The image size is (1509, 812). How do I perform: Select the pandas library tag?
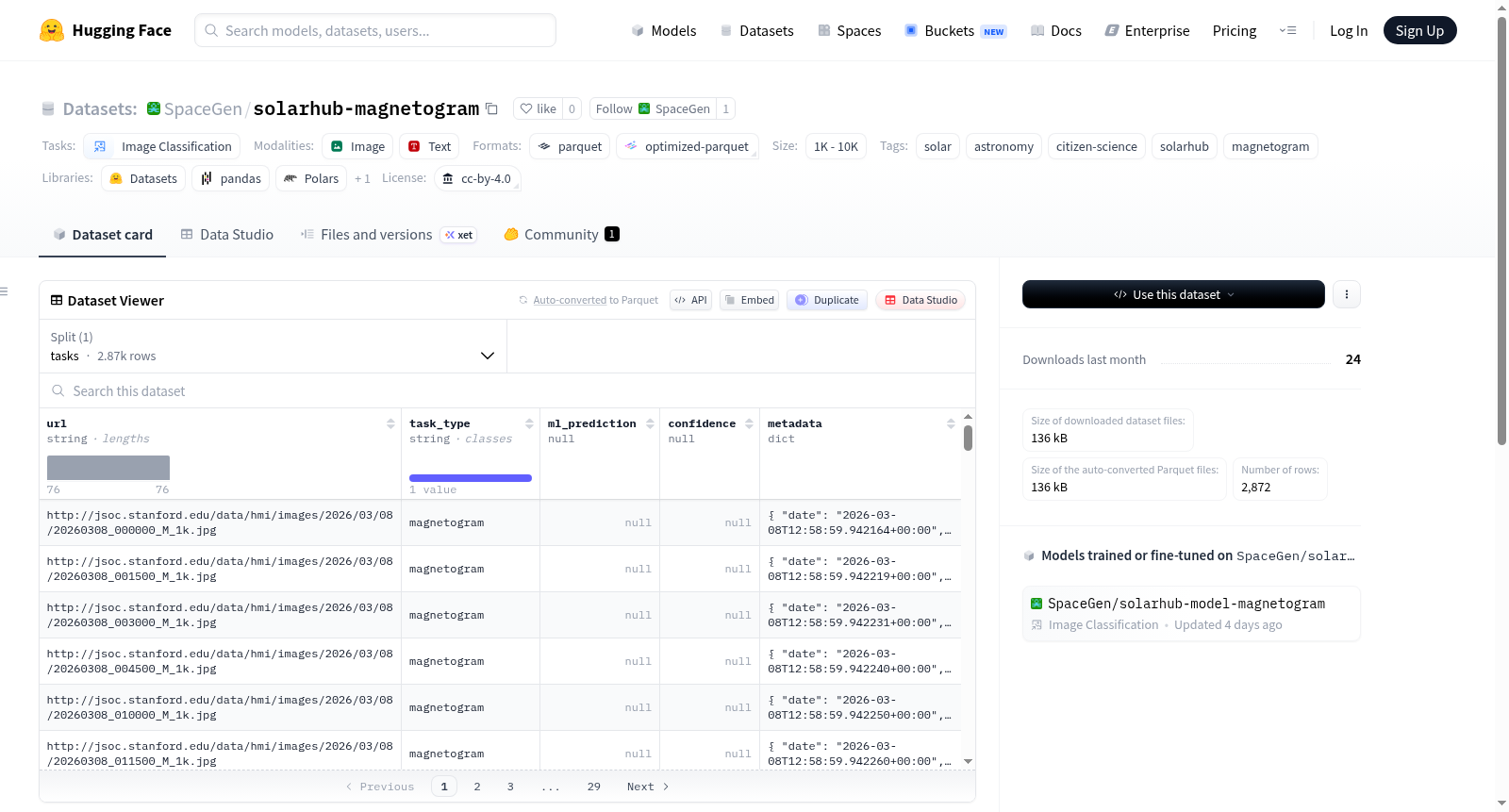(231, 178)
